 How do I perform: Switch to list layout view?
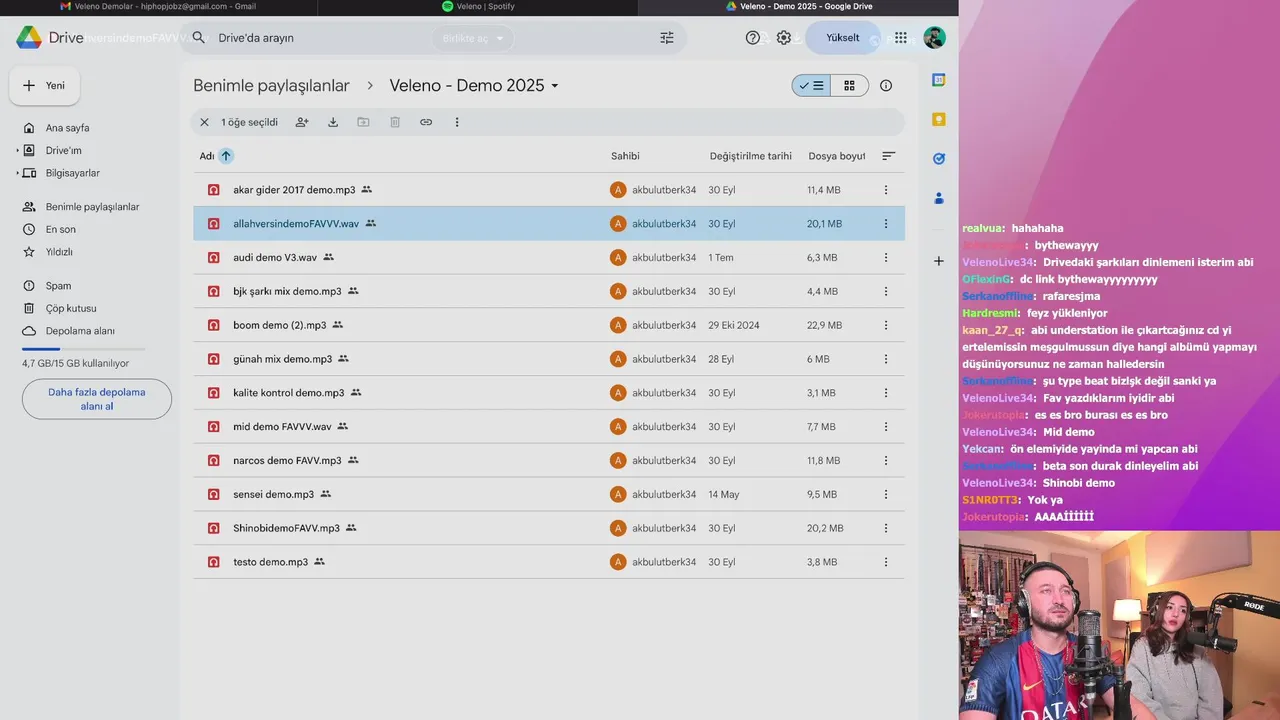[811, 86]
